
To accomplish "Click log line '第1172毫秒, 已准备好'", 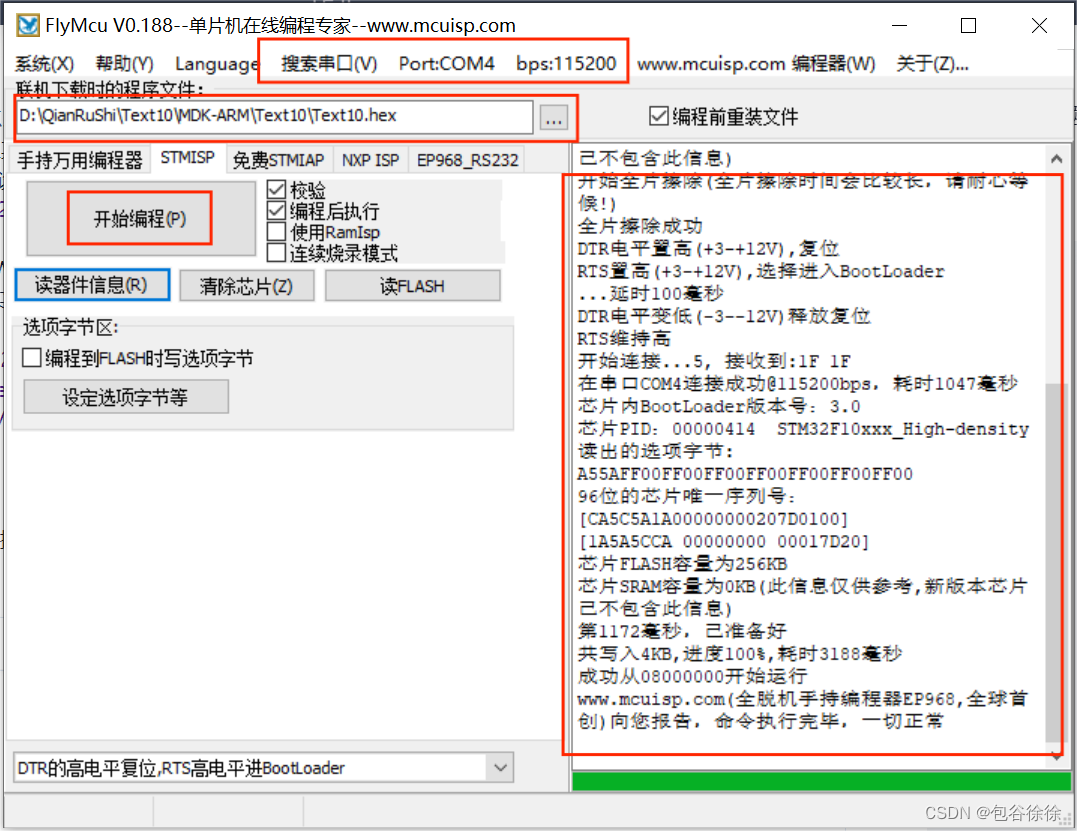I will coord(682,631).
